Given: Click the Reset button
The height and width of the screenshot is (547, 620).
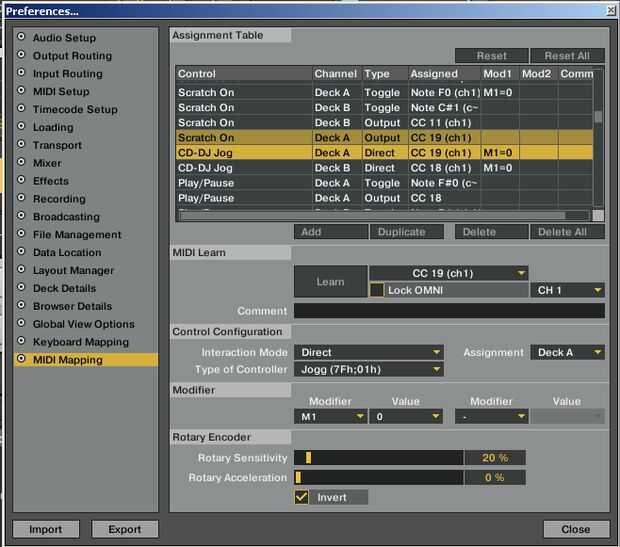Looking at the screenshot, I should pos(491,56).
